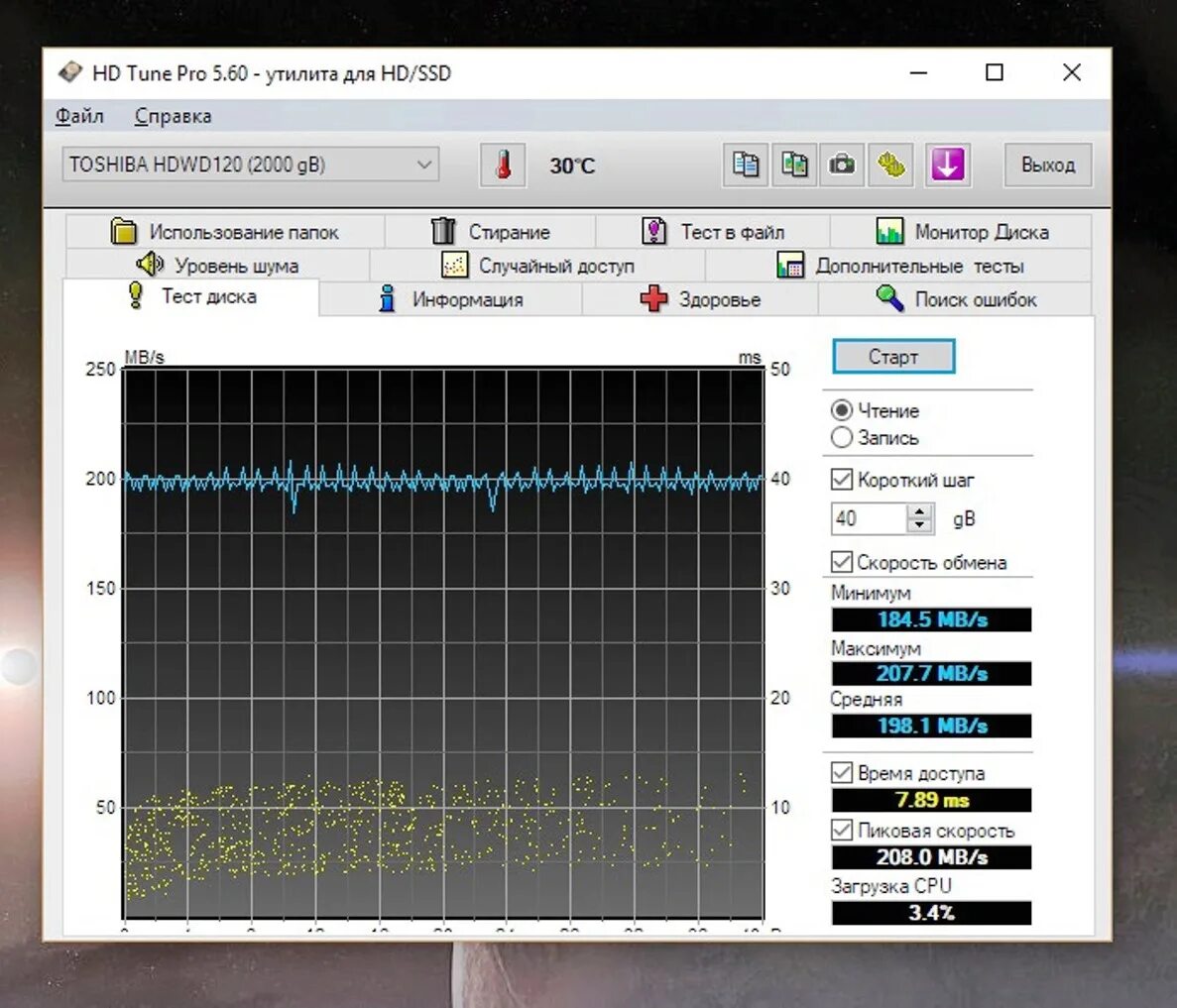This screenshot has height=1008, width=1177.
Task: Decrease short stroke size with down arrow
Action: [919, 526]
